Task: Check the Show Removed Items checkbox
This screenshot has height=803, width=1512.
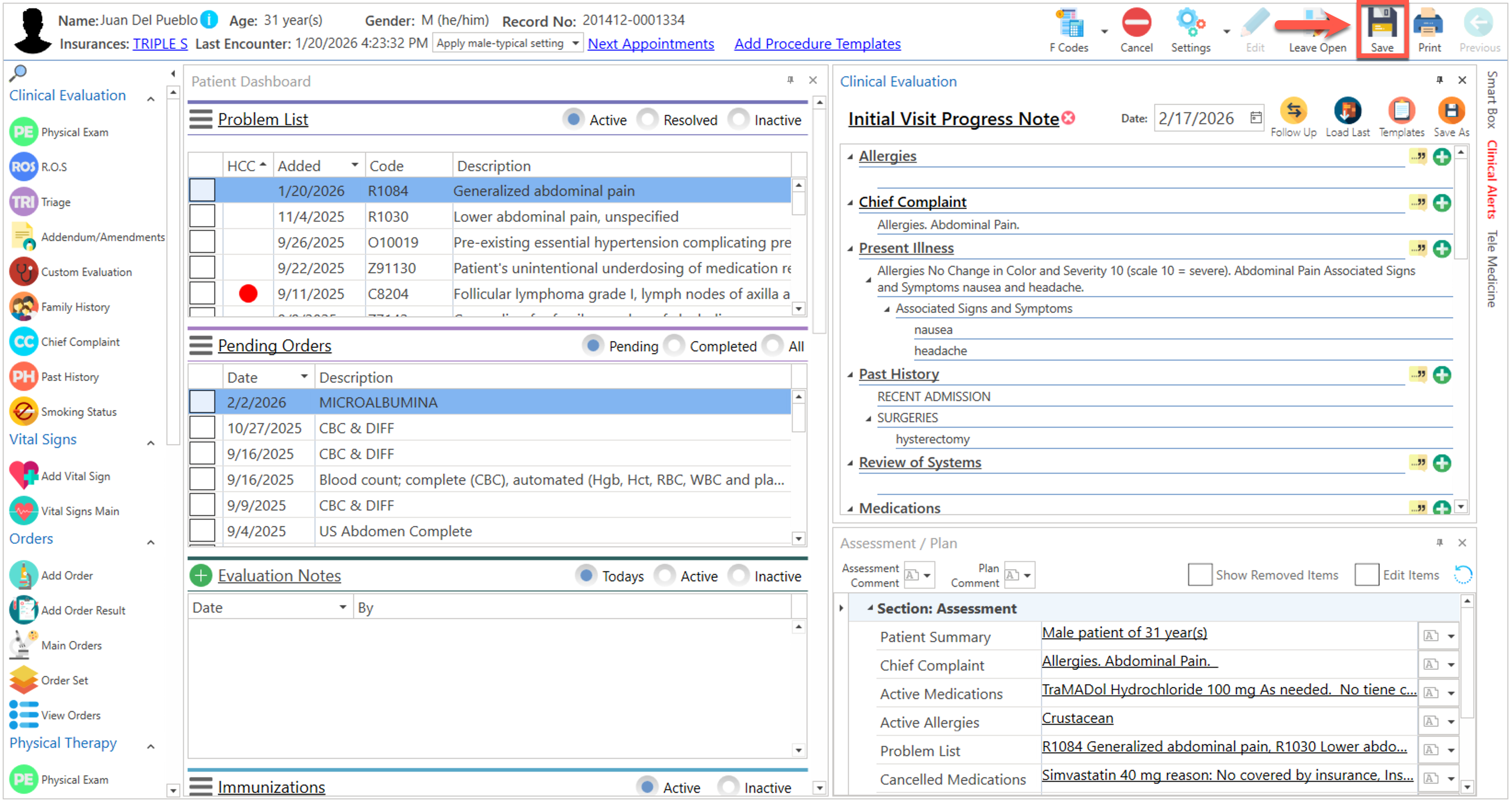Action: (x=1199, y=575)
